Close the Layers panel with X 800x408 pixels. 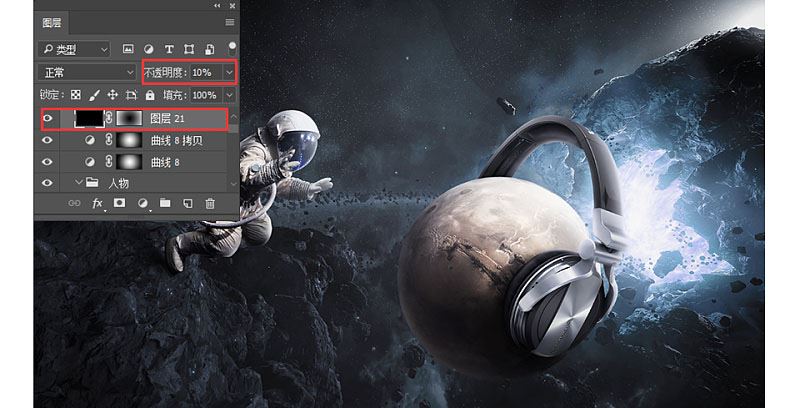[232, 6]
